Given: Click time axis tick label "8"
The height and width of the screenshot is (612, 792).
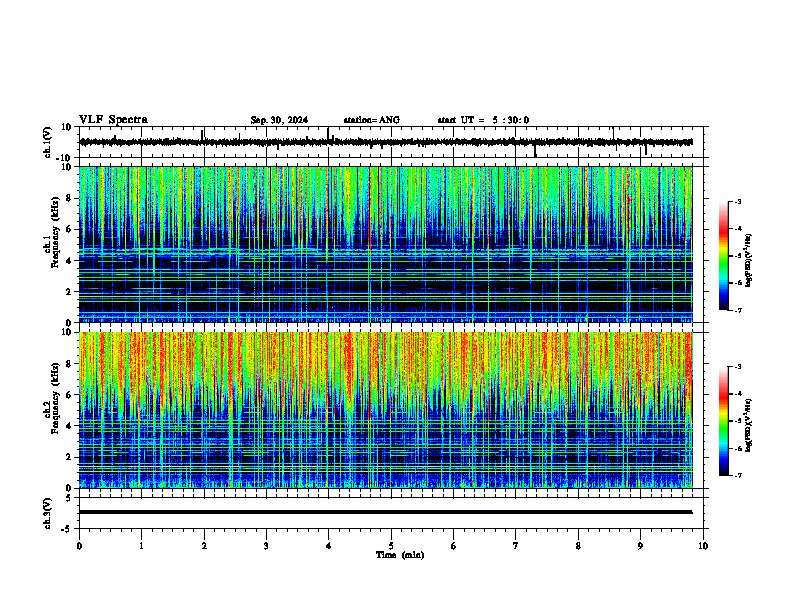Looking at the screenshot, I should tap(578, 546).
